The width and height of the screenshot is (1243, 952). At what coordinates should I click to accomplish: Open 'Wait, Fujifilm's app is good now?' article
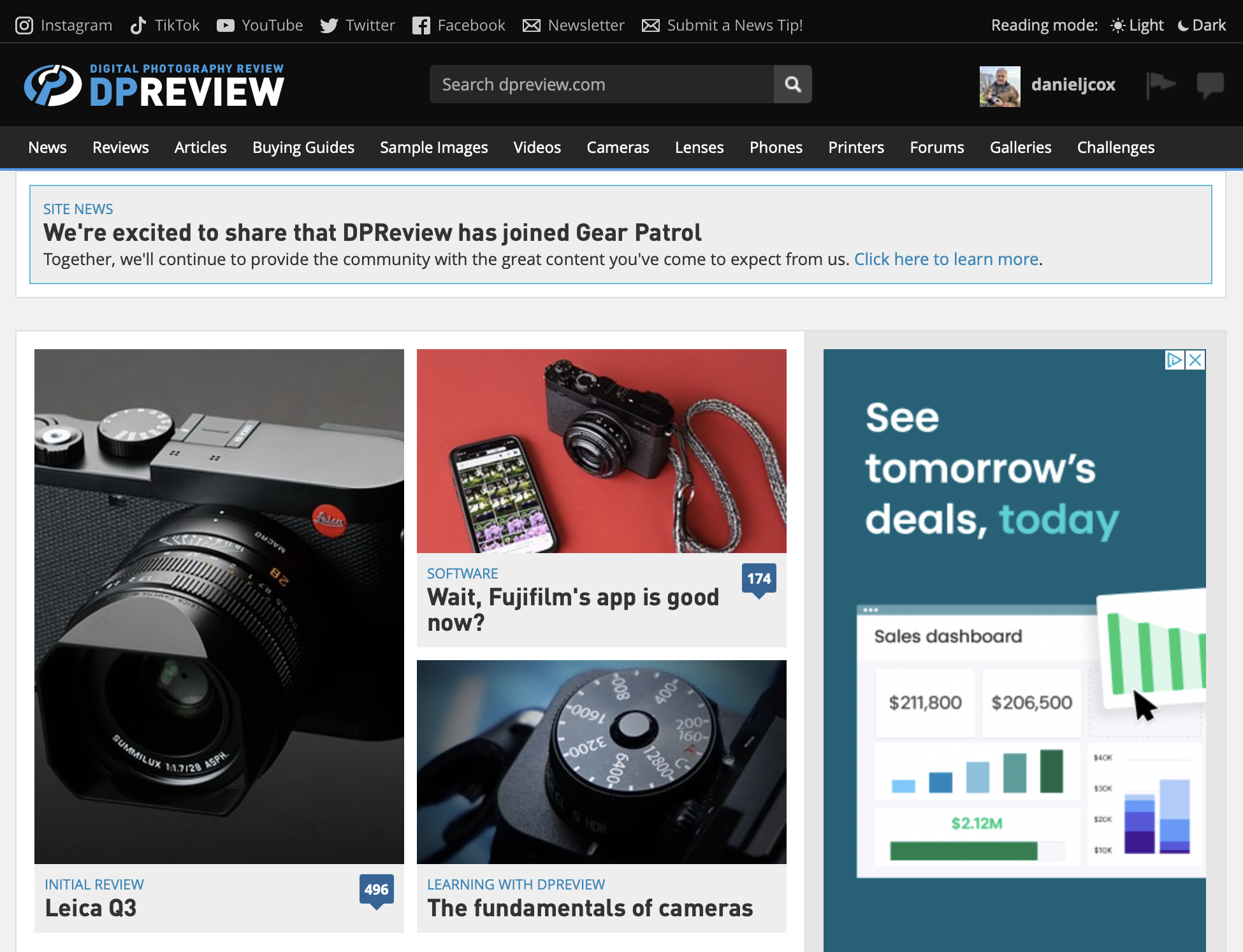point(573,610)
